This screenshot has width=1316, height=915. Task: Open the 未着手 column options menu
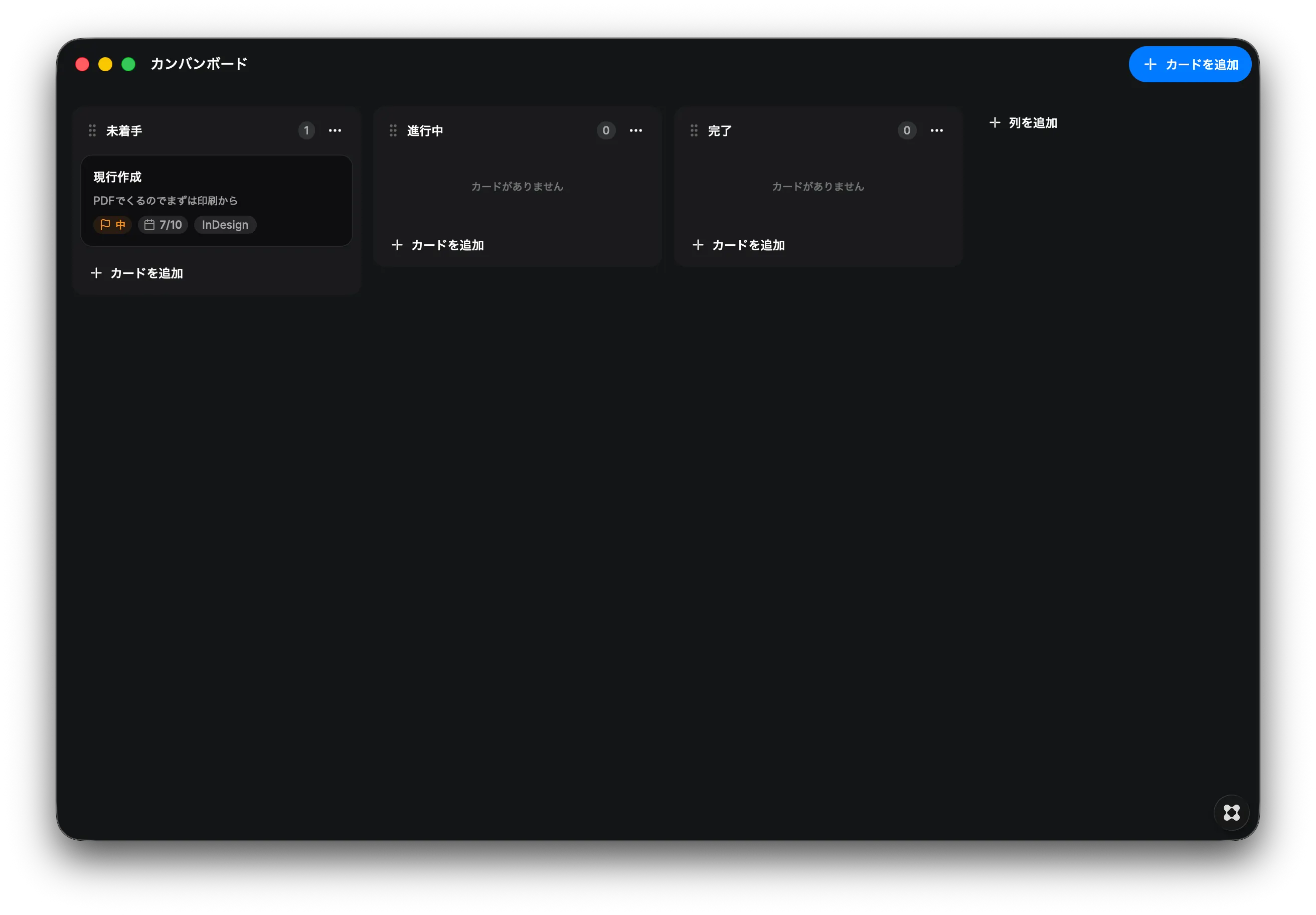[x=335, y=131]
